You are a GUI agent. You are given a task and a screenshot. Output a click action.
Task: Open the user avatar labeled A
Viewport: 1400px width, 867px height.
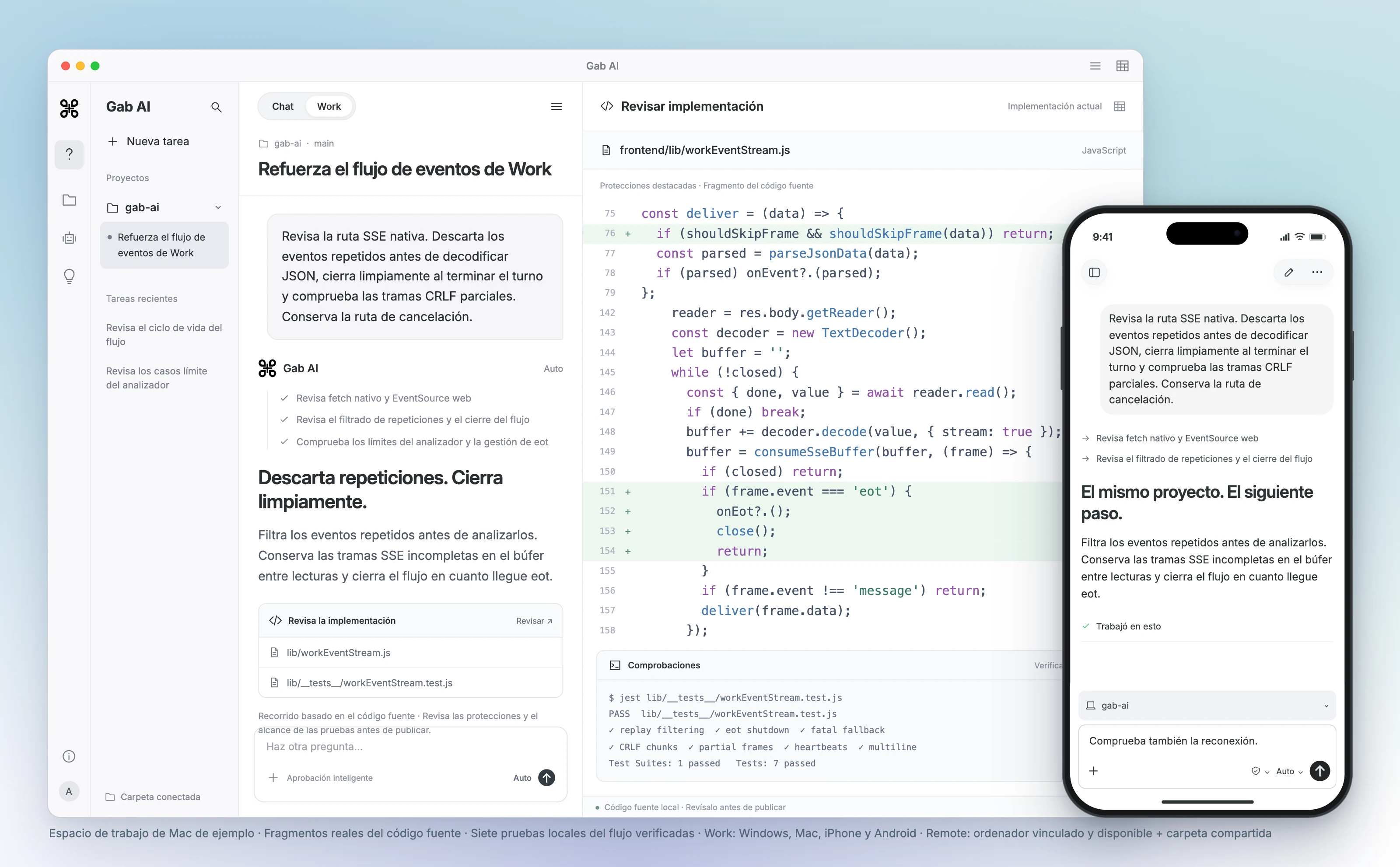coord(69,791)
